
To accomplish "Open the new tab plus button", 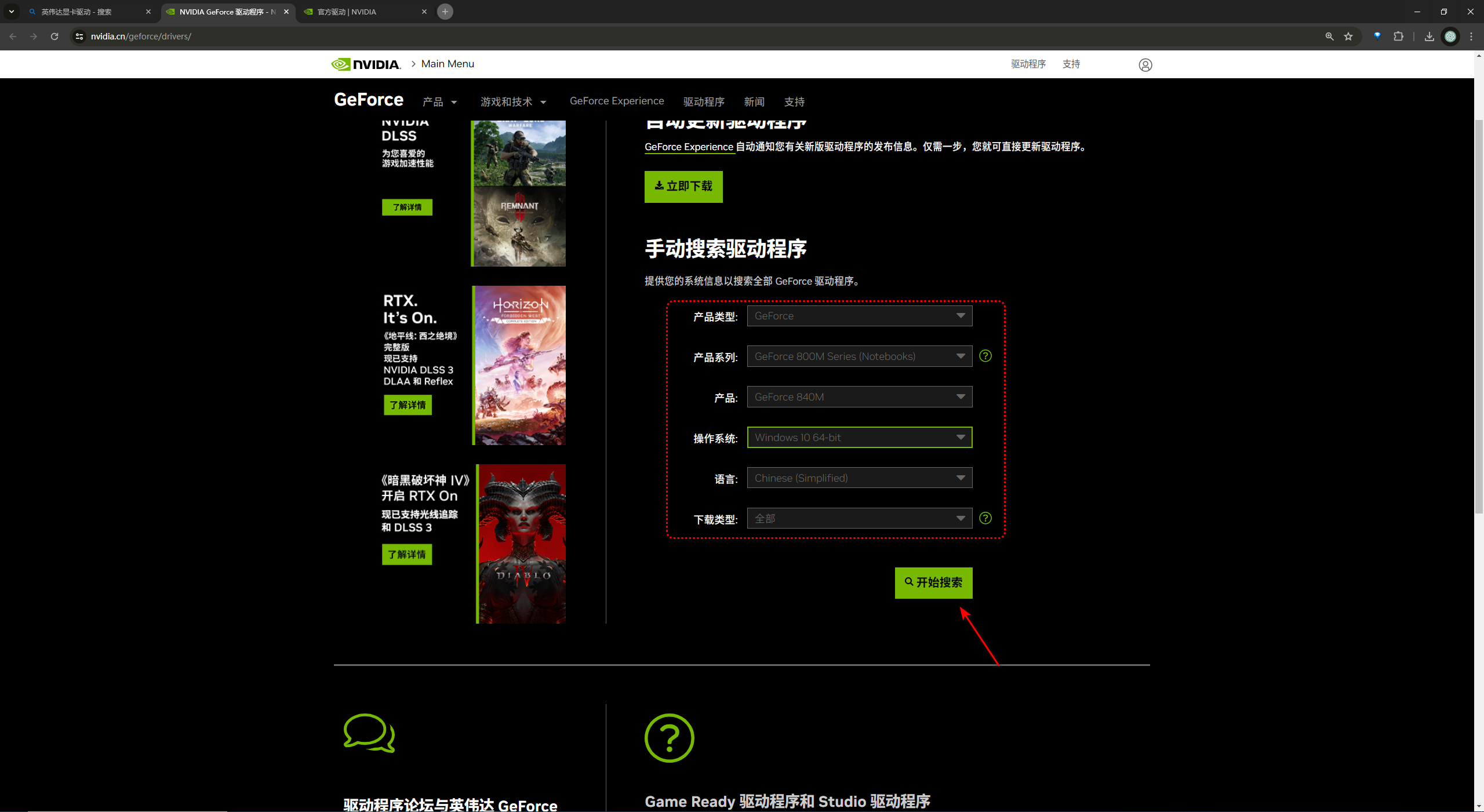I will pos(445,12).
